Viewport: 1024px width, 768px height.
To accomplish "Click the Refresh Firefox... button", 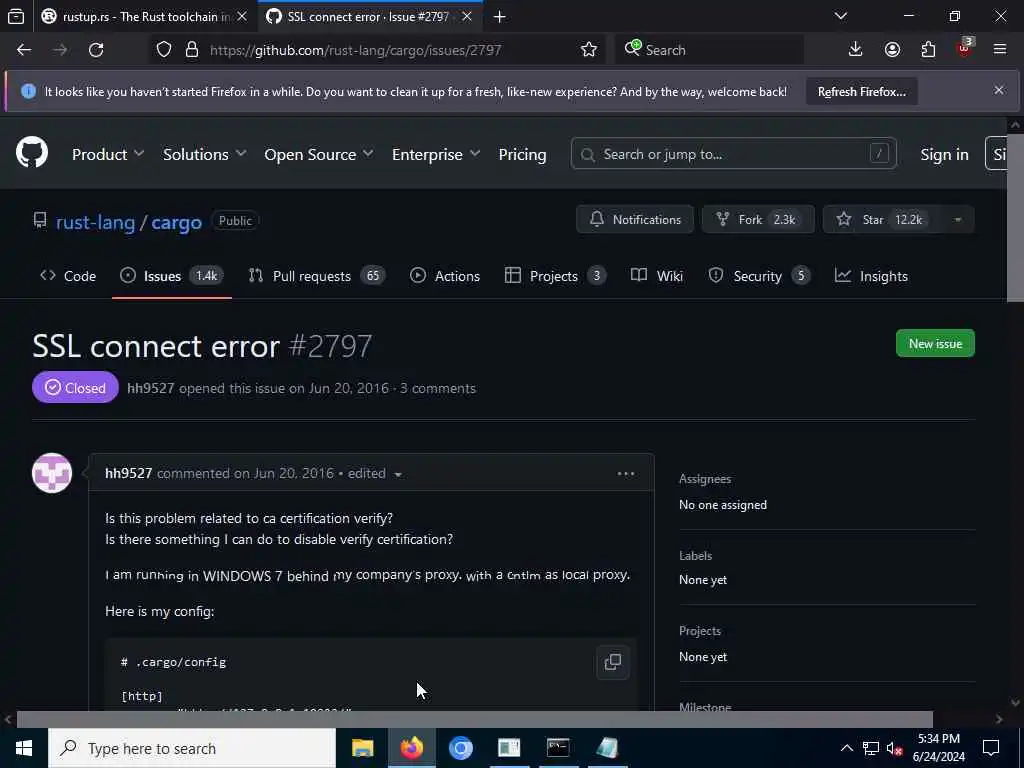I will [861, 91].
